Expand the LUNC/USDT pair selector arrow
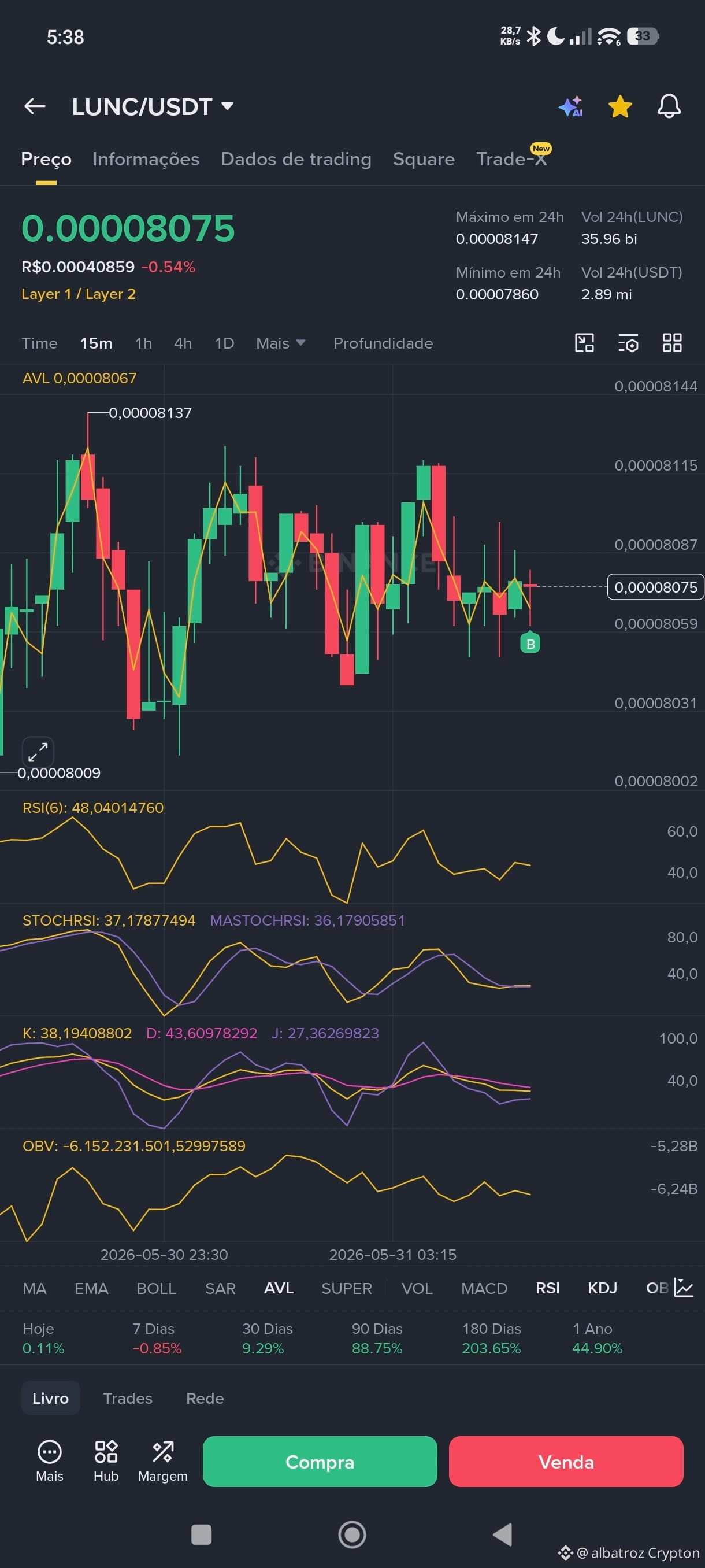Screen dimensions: 705x1568 tap(227, 106)
